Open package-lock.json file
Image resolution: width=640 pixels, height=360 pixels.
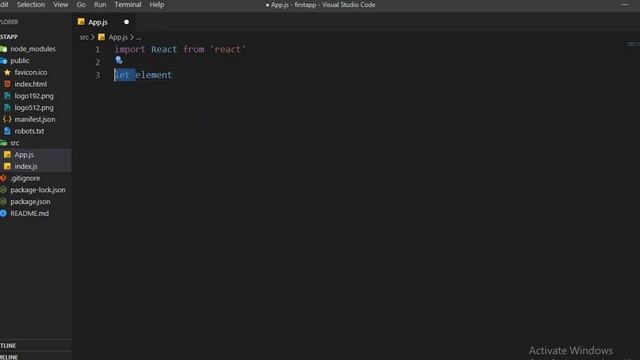38,190
